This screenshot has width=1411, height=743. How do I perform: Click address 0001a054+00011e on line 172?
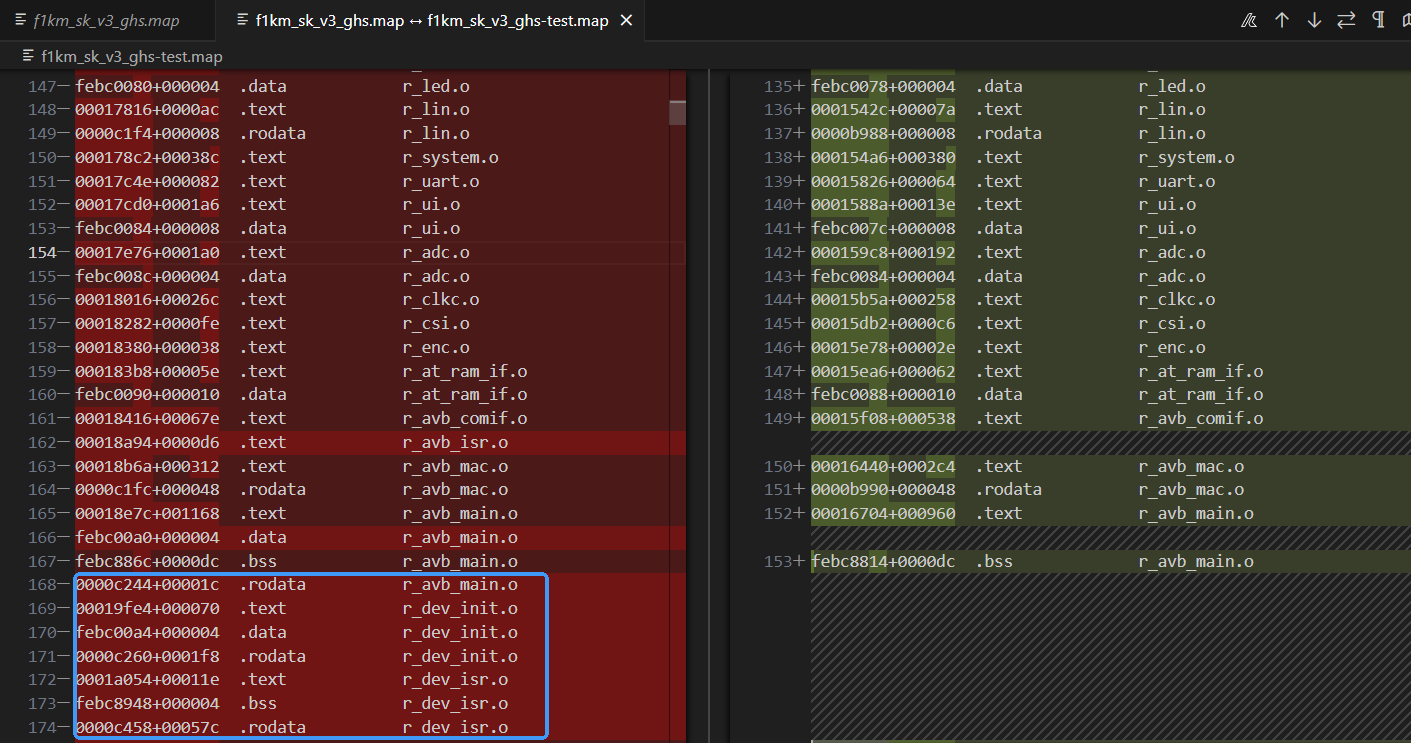tap(147, 679)
